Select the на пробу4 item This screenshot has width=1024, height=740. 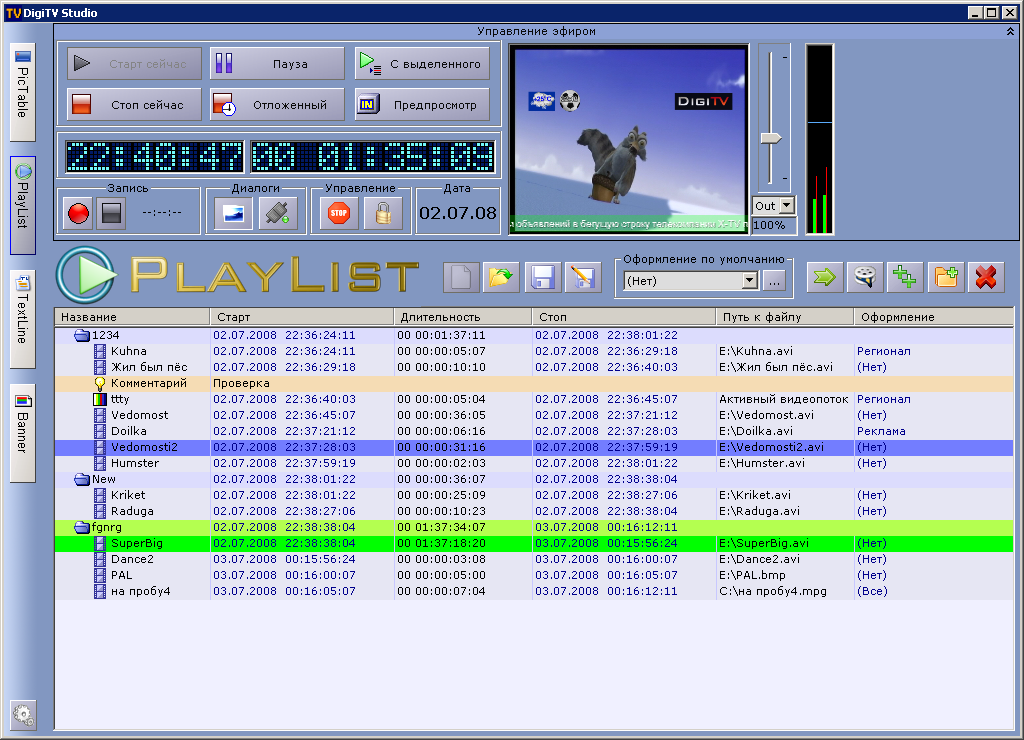534,591
